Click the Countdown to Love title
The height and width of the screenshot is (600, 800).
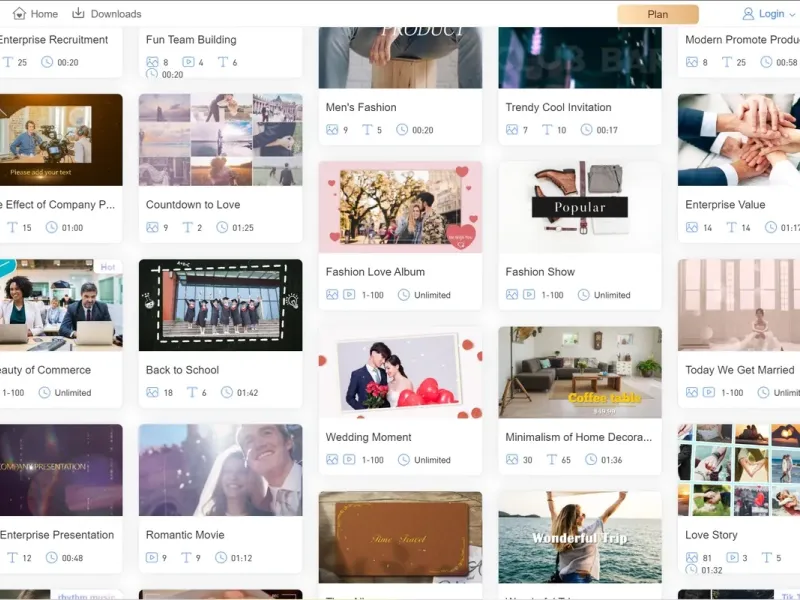[193, 205]
